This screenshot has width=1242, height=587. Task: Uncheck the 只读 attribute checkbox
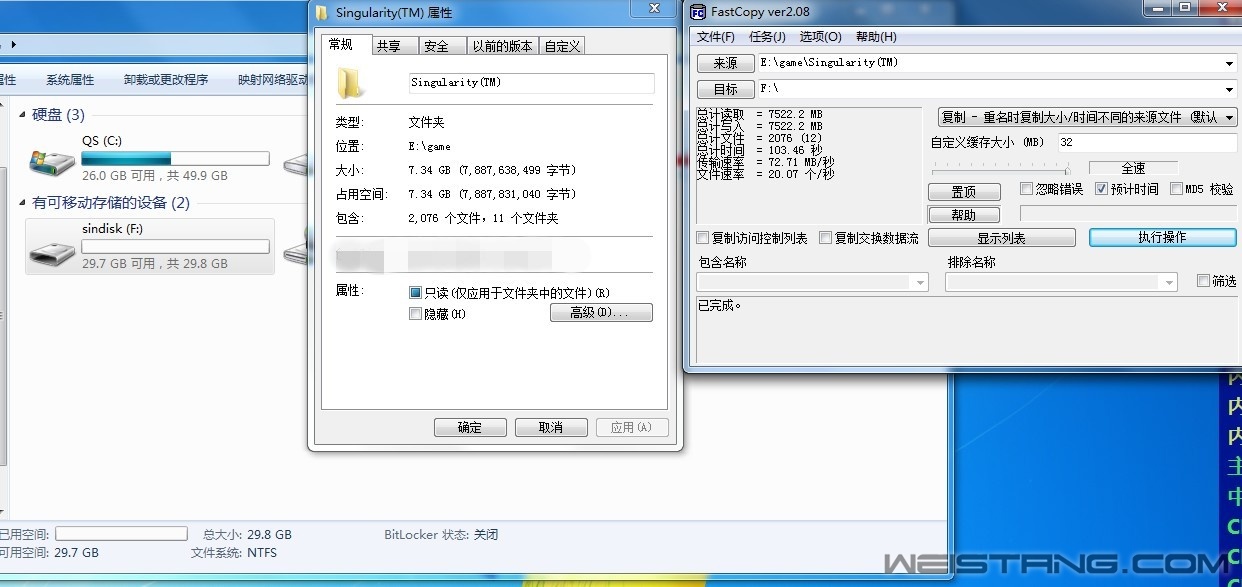(415, 290)
